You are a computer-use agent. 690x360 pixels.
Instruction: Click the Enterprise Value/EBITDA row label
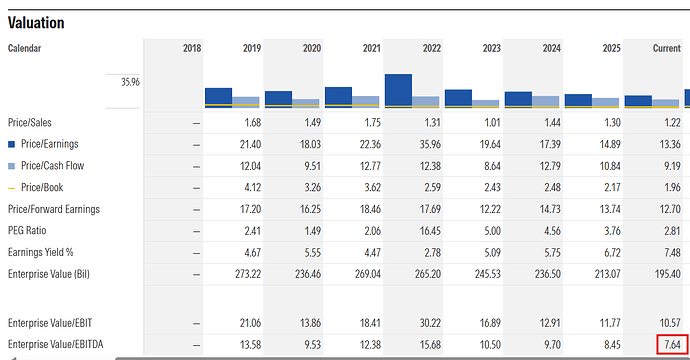(x=55, y=345)
